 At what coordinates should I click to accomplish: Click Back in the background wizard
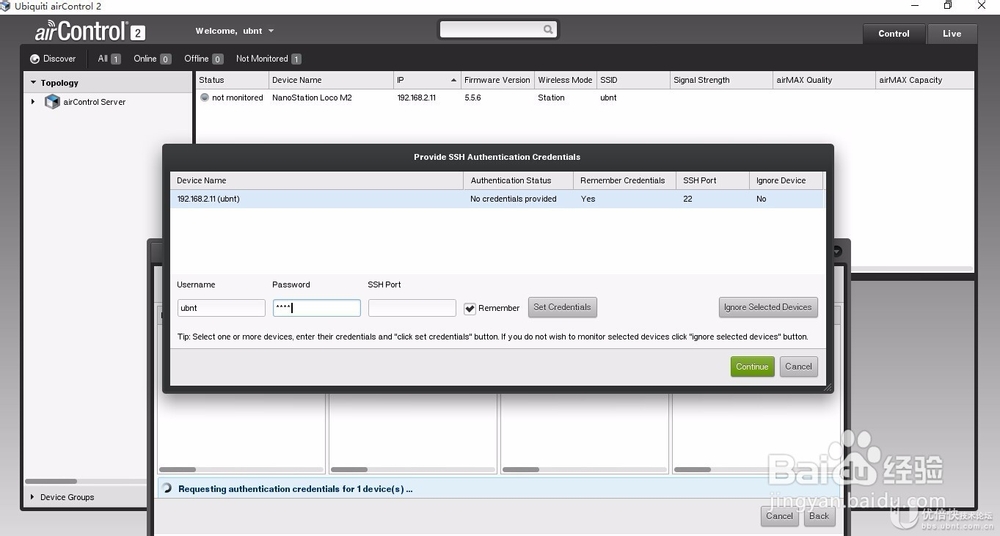[819, 516]
